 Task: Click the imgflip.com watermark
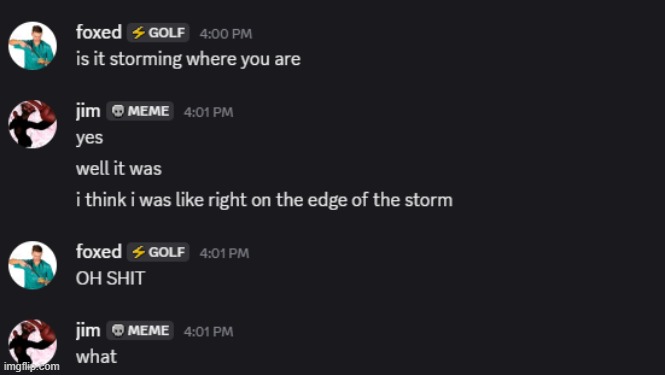click(31, 367)
